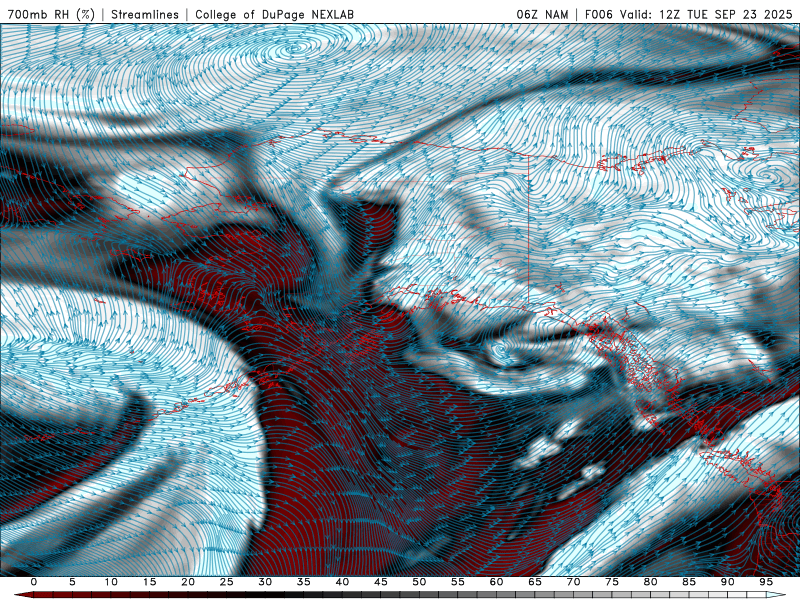Click the colorbar label "0"
800x600 pixels.
(x=34, y=582)
